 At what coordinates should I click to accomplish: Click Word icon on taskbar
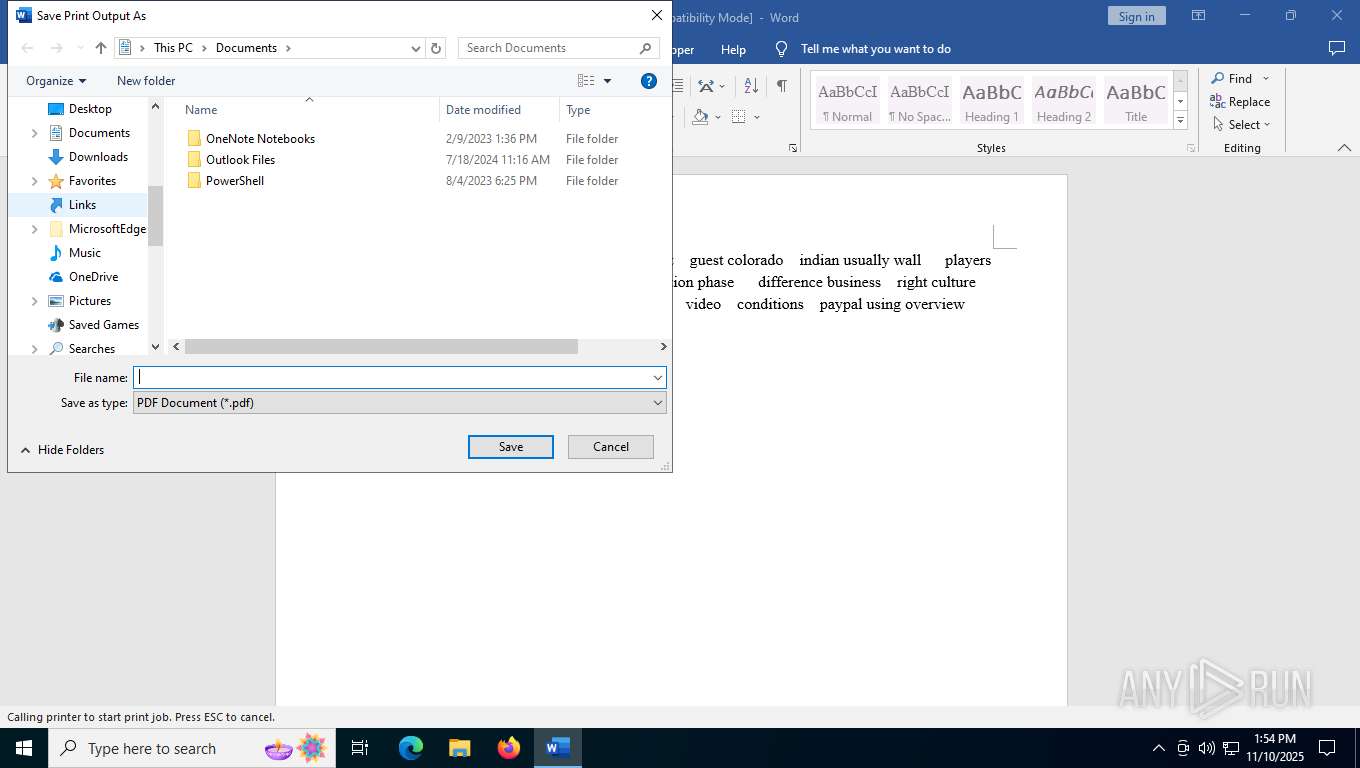(558, 748)
